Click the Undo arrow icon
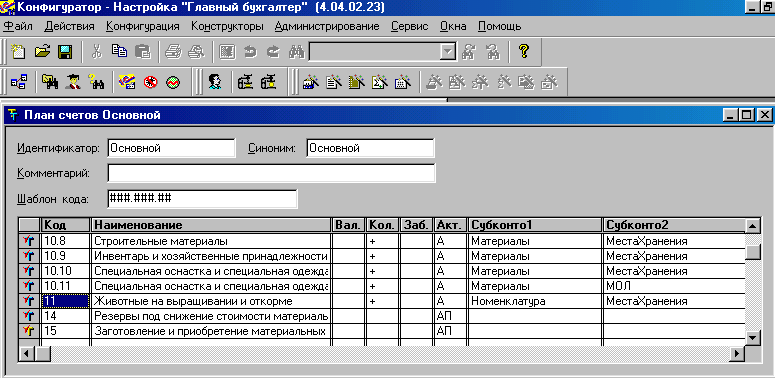 point(250,52)
